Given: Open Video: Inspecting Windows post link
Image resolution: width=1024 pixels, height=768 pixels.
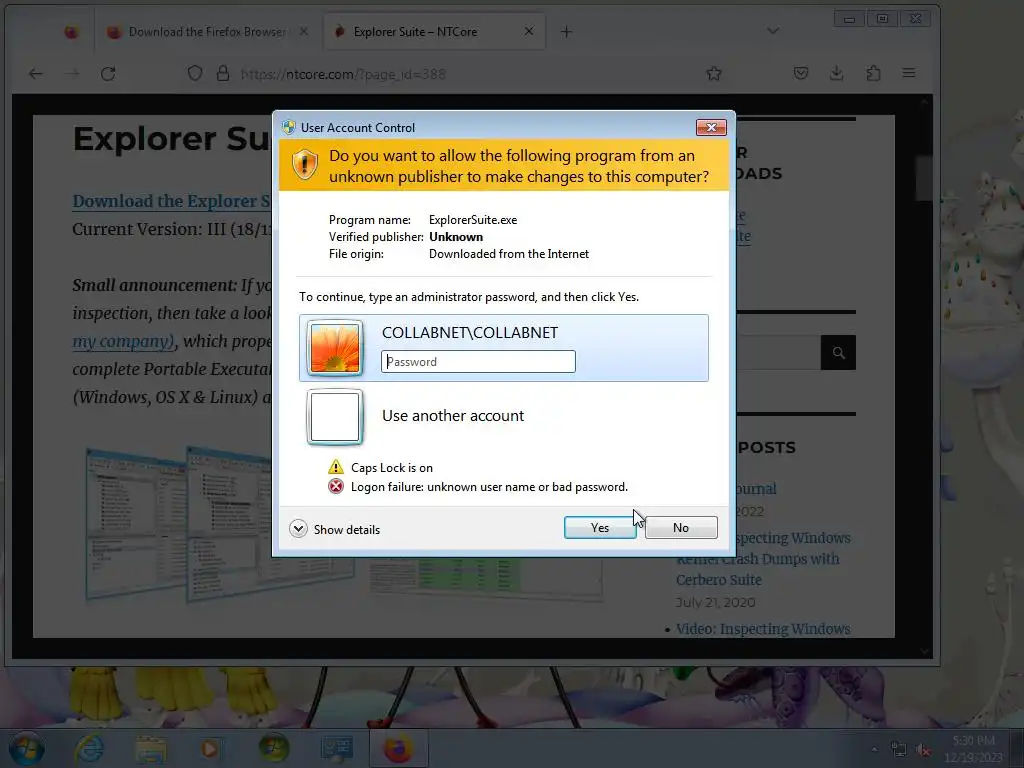Looking at the screenshot, I should [x=763, y=629].
